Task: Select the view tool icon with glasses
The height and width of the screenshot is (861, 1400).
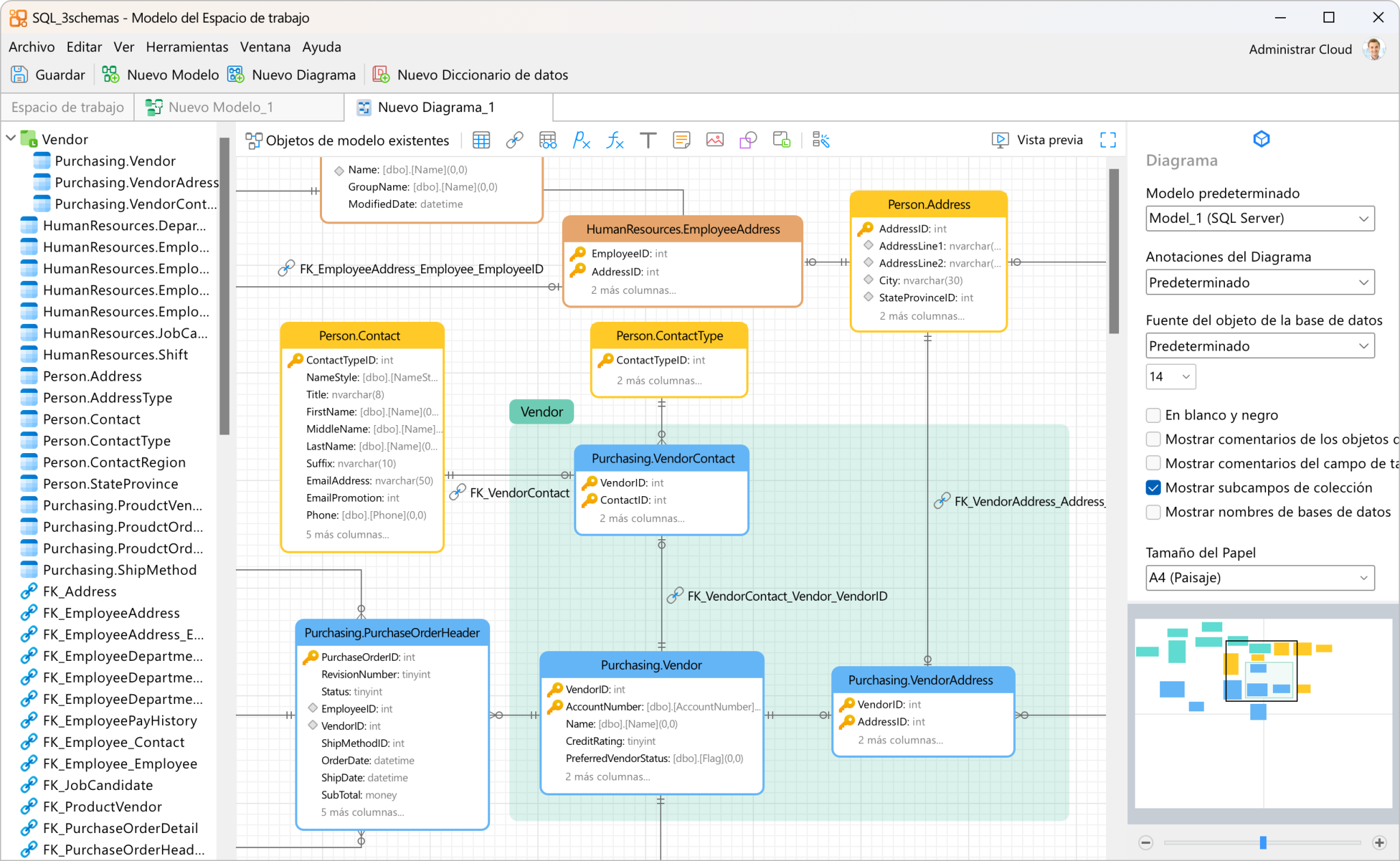Action: [x=548, y=141]
